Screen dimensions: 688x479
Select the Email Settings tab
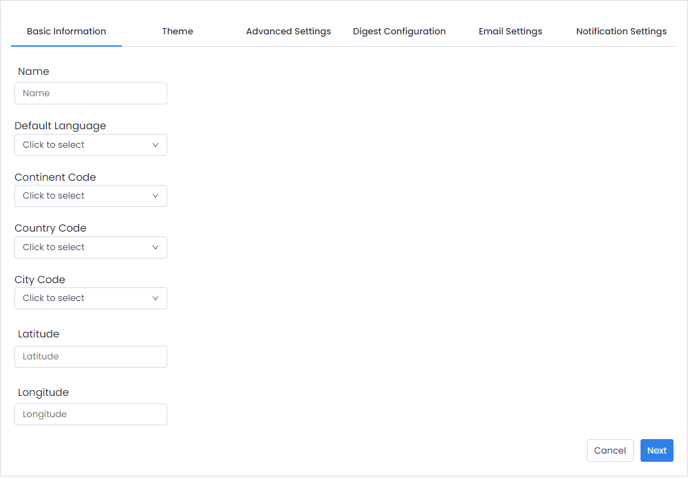(510, 31)
